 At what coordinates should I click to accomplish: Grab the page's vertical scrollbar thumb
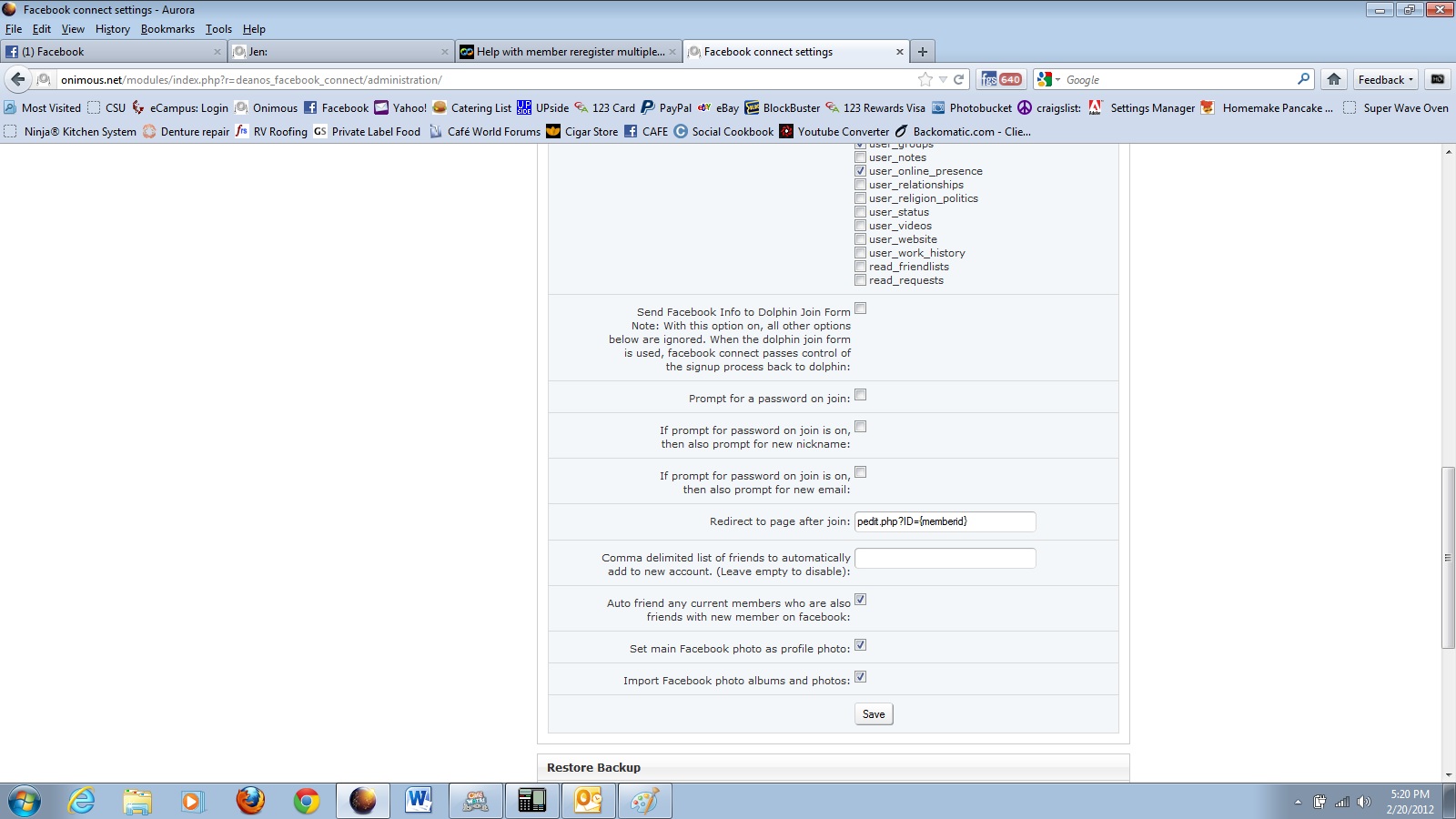(1448, 557)
